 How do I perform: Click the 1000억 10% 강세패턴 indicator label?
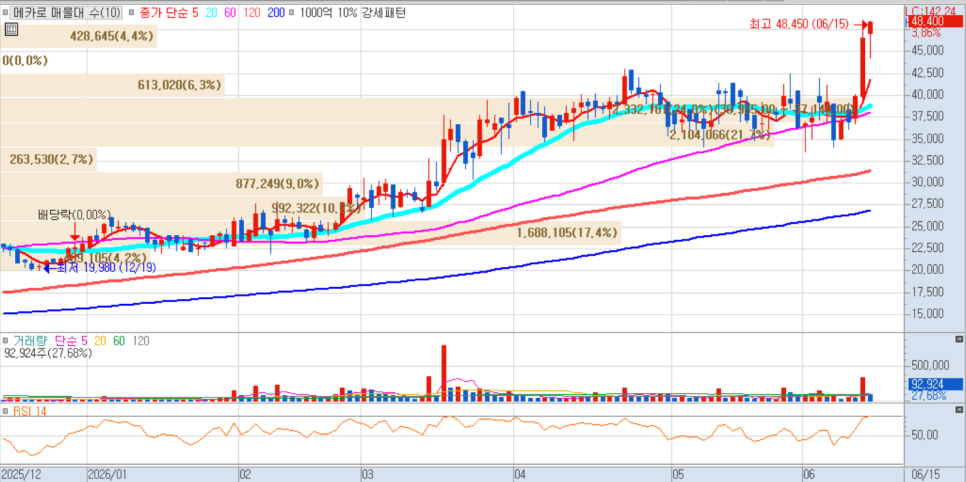pyautogui.click(x=352, y=12)
